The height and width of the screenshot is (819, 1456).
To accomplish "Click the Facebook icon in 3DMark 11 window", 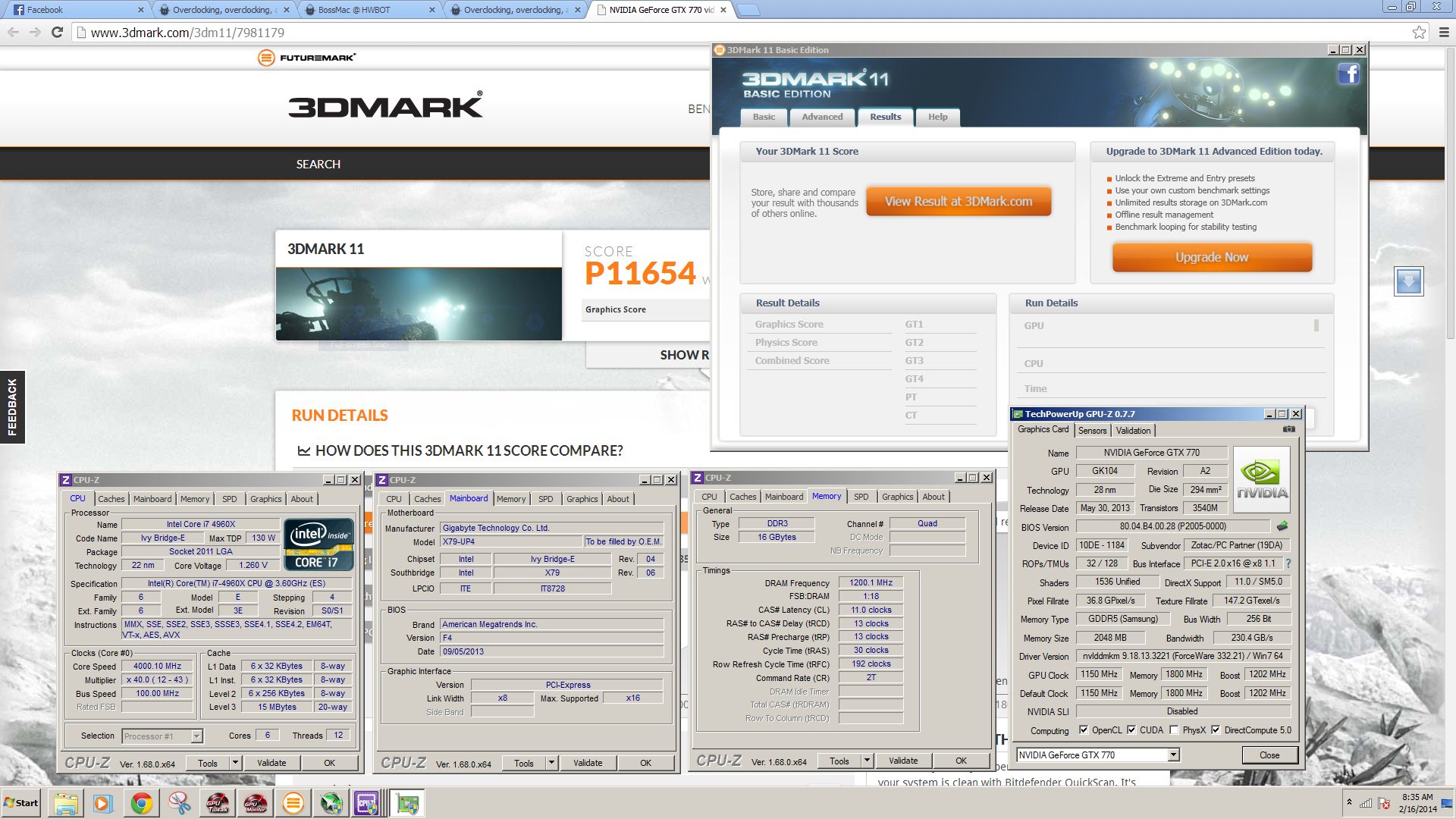I will [1348, 74].
